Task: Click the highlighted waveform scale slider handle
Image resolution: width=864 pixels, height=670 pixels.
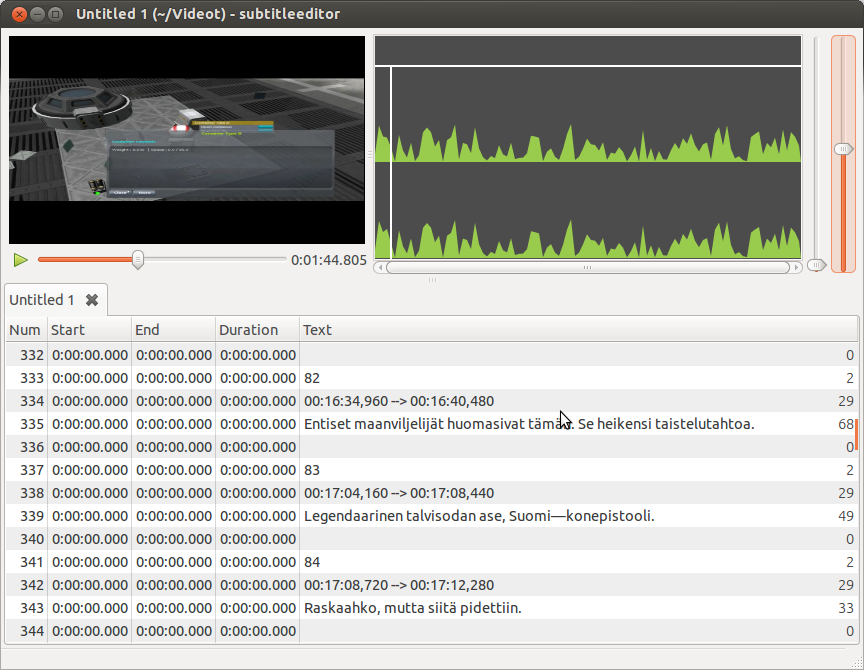Action: [844, 149]
